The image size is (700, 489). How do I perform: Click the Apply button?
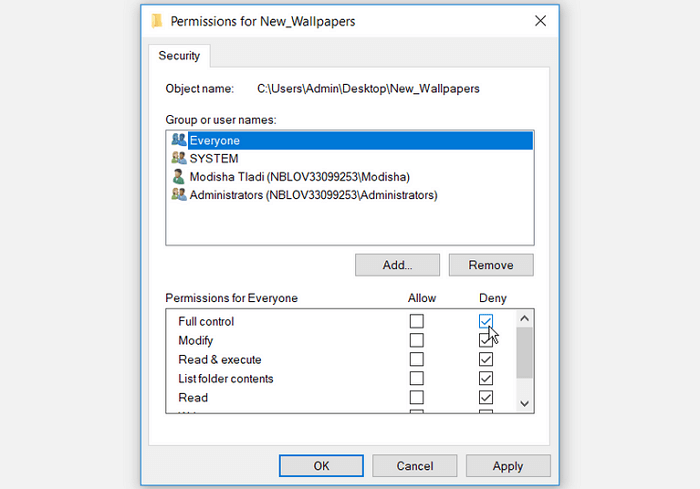(508, 466)
